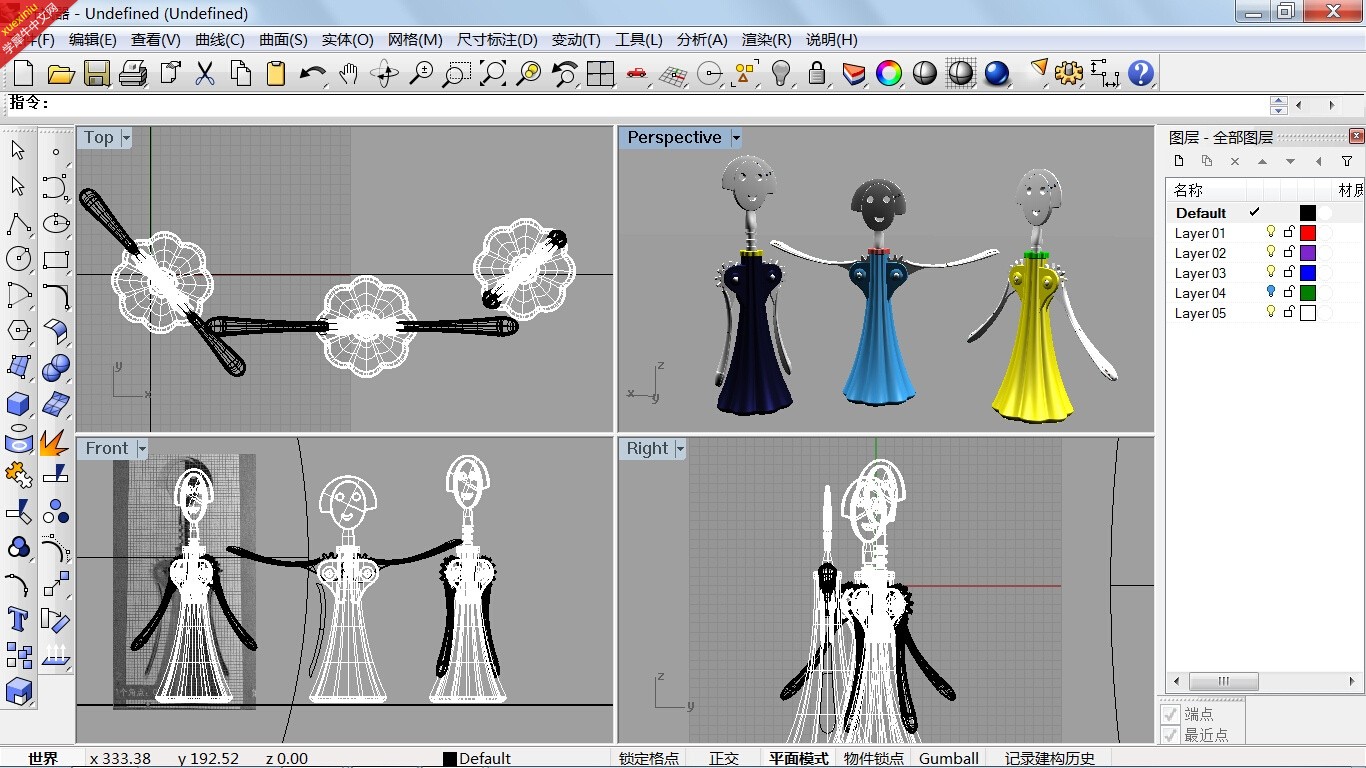The image size is (1366, 768).
Task: Paste from clipboard using the clipboard icon
Action: coord(277,73)
